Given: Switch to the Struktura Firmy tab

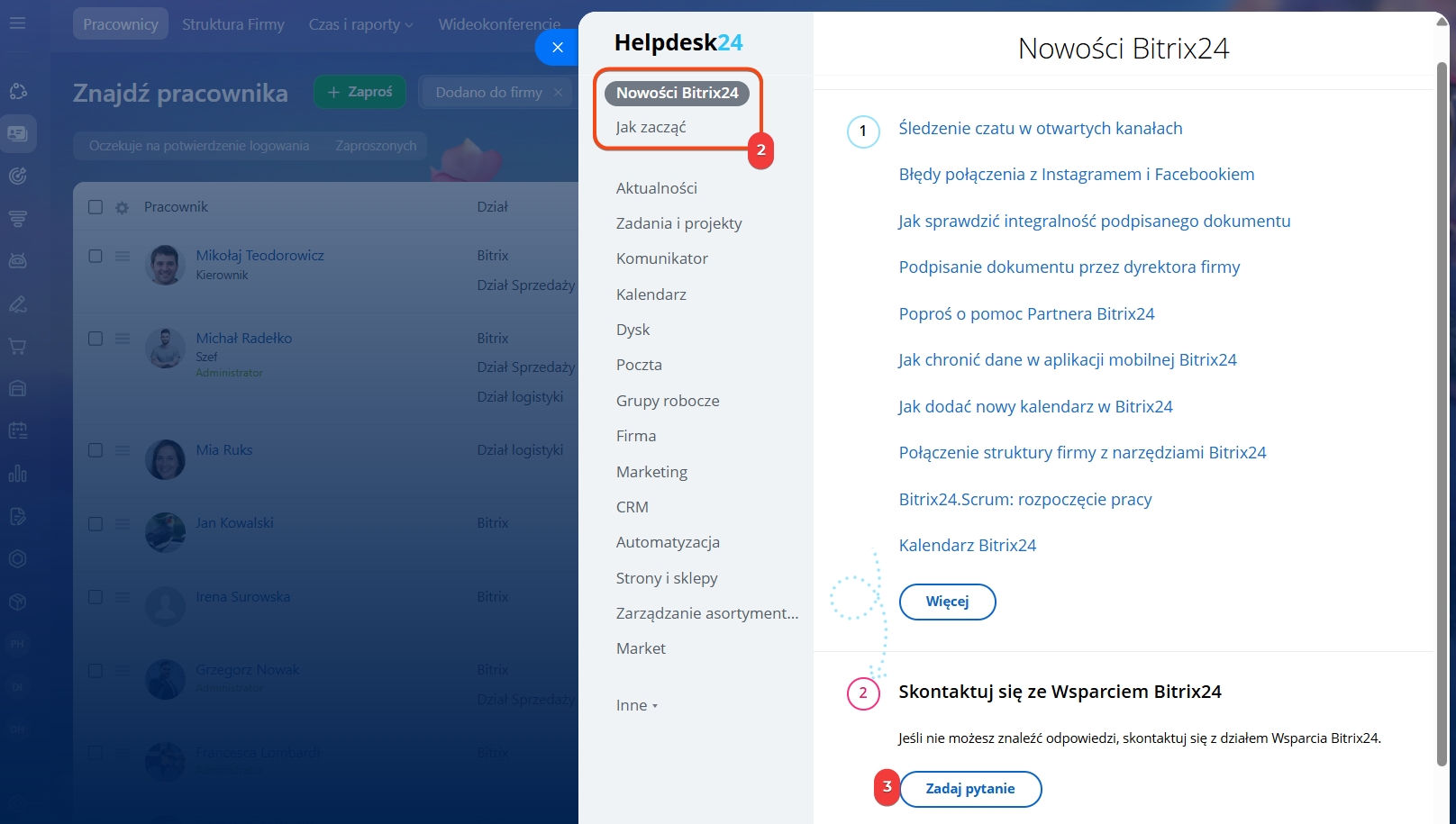Looking at the screenshot, I should click(233, 24).
